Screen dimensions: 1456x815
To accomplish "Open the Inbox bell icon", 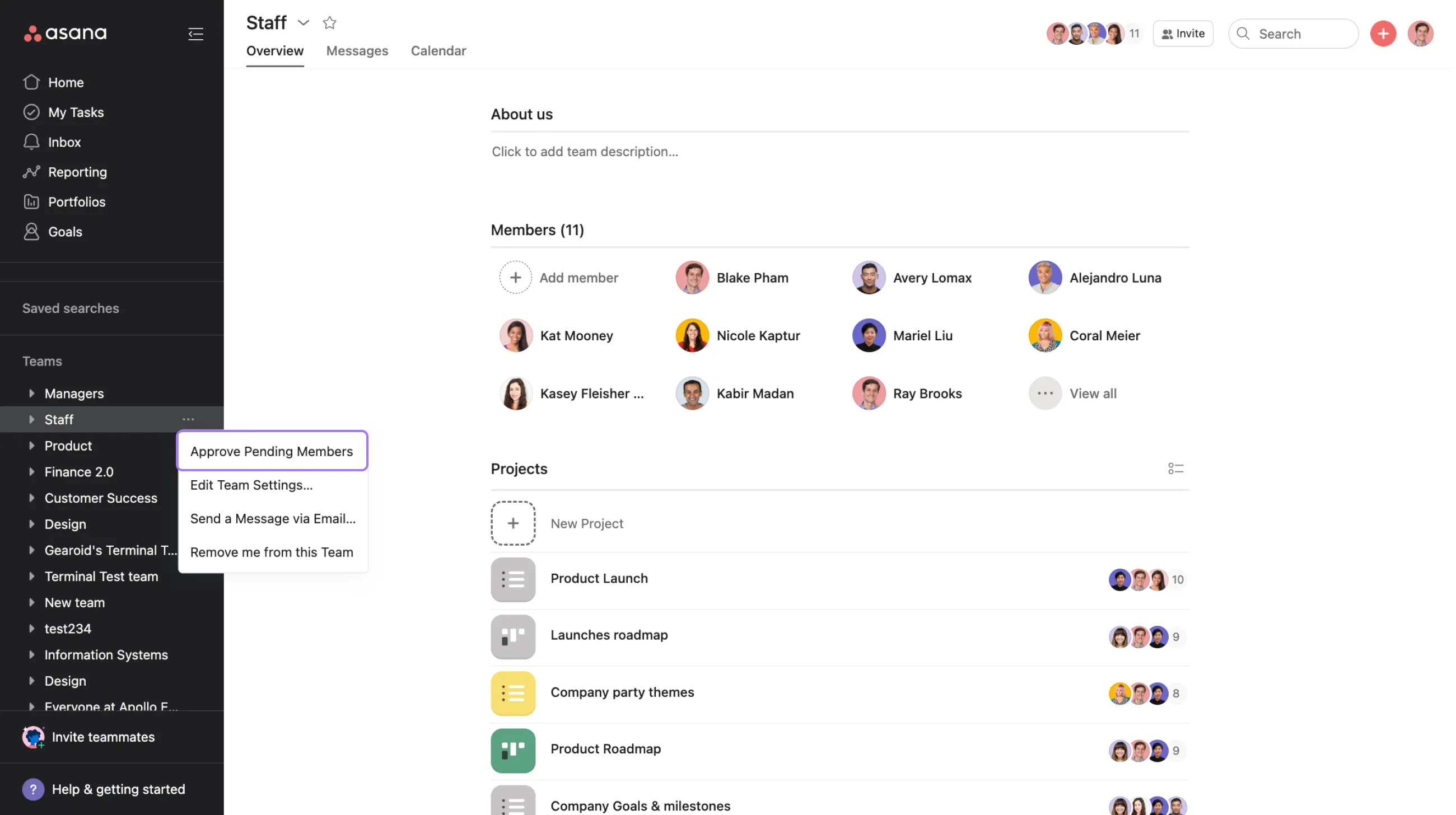I will (32, 142).
